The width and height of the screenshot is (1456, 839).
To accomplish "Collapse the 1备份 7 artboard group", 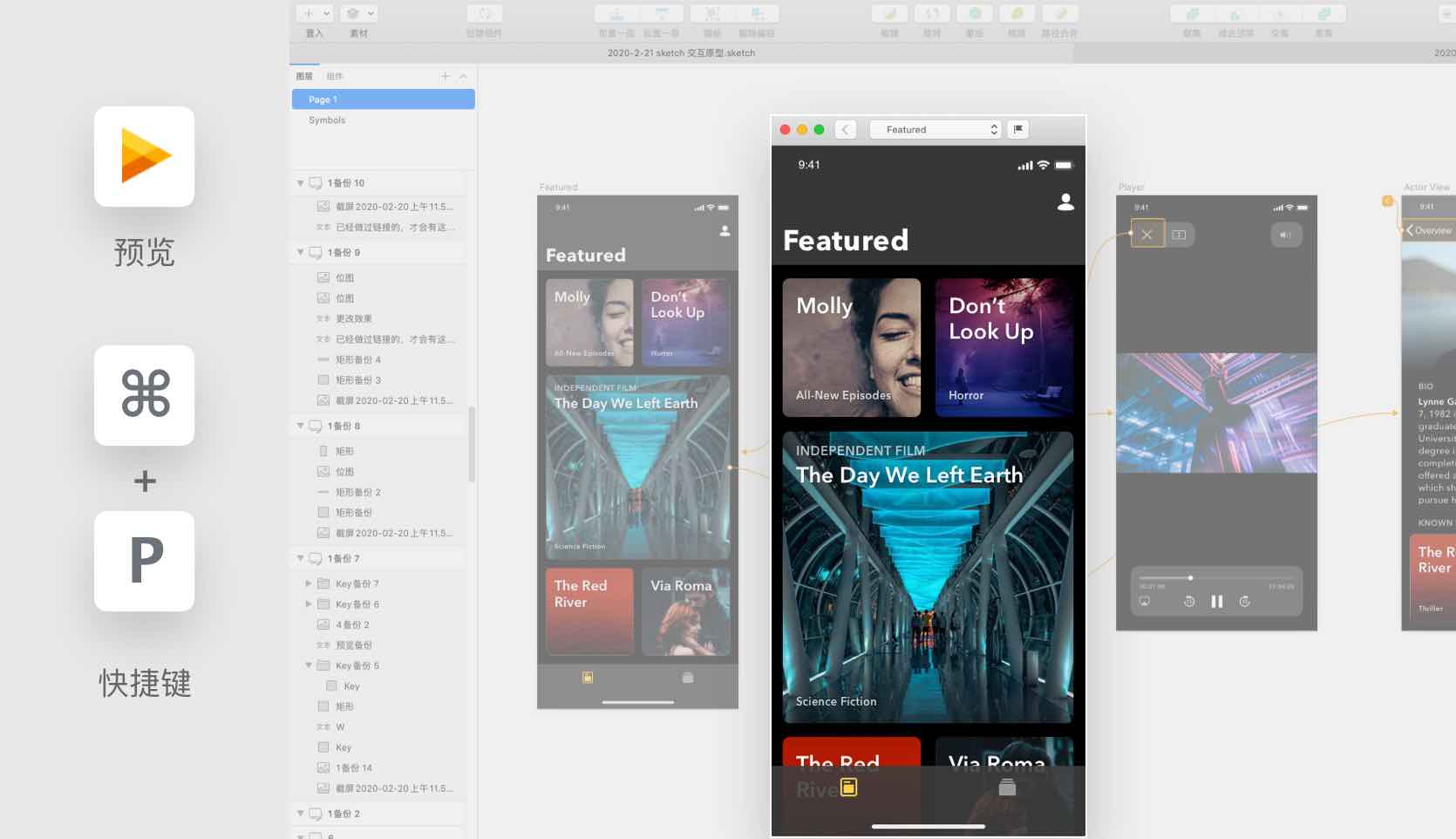I will (x=301, y=558).
